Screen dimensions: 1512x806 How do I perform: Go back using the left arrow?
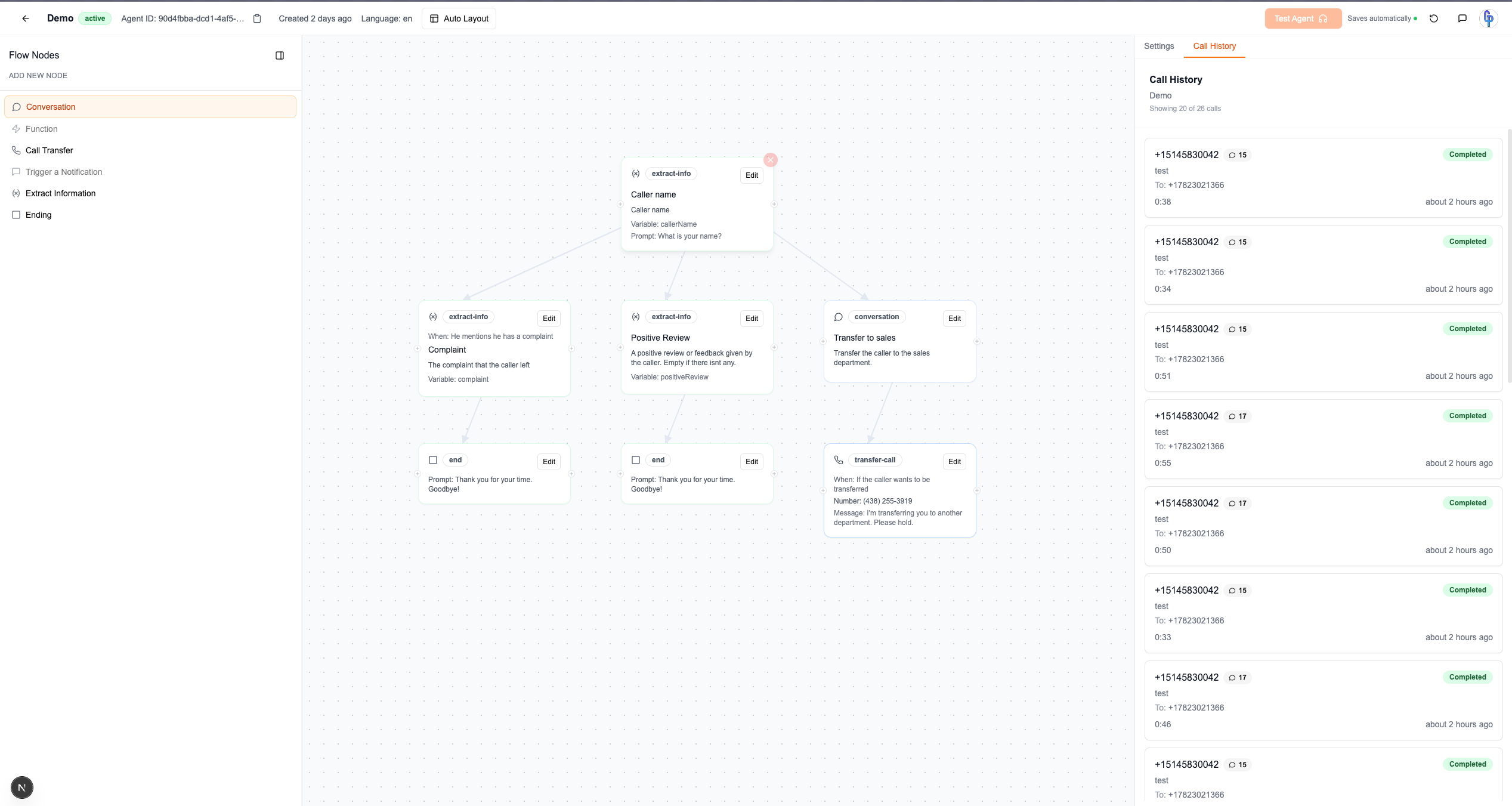click(26, 18)
